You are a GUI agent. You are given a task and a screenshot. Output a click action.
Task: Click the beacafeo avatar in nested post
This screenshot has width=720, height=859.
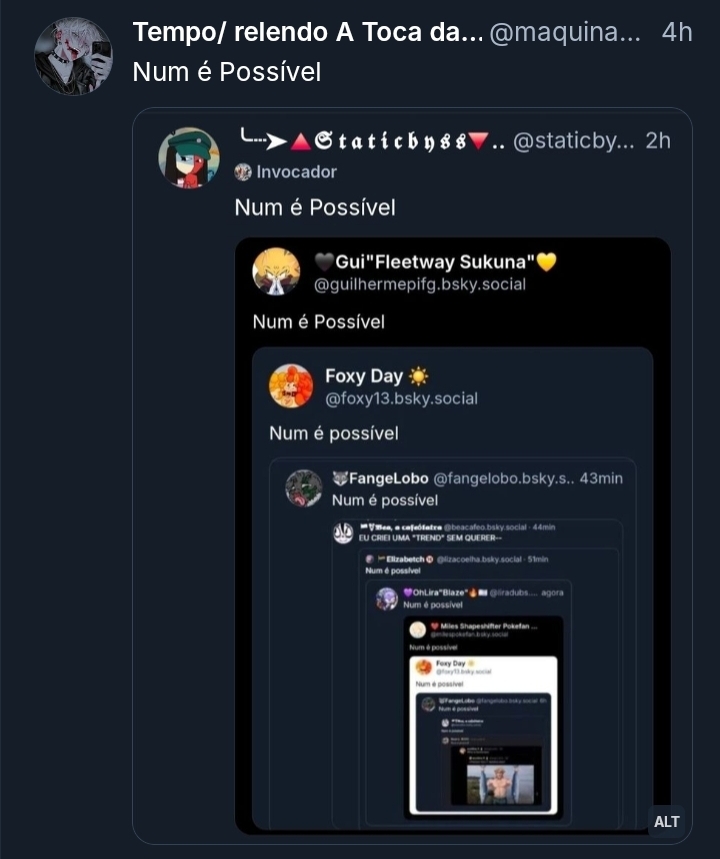click(x=343, y=533)
